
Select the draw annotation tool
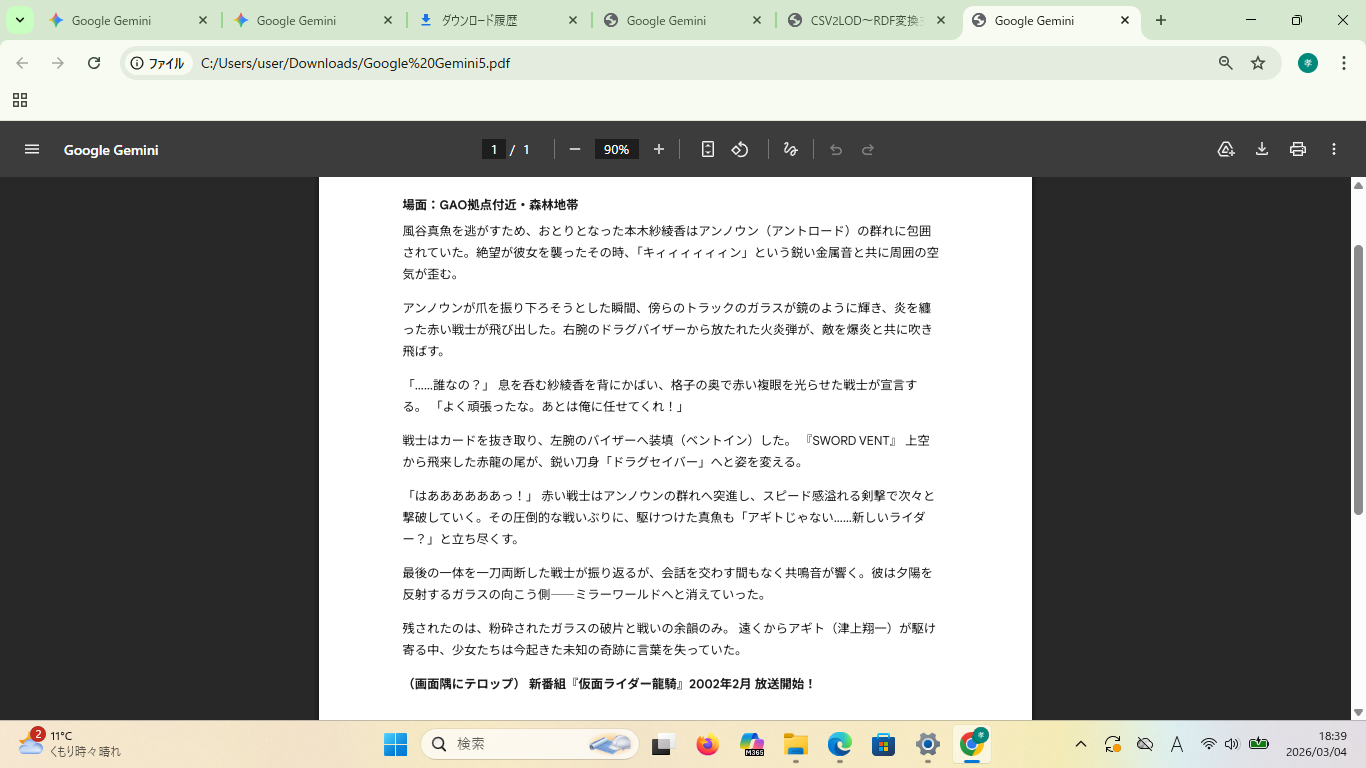[791, 149]
